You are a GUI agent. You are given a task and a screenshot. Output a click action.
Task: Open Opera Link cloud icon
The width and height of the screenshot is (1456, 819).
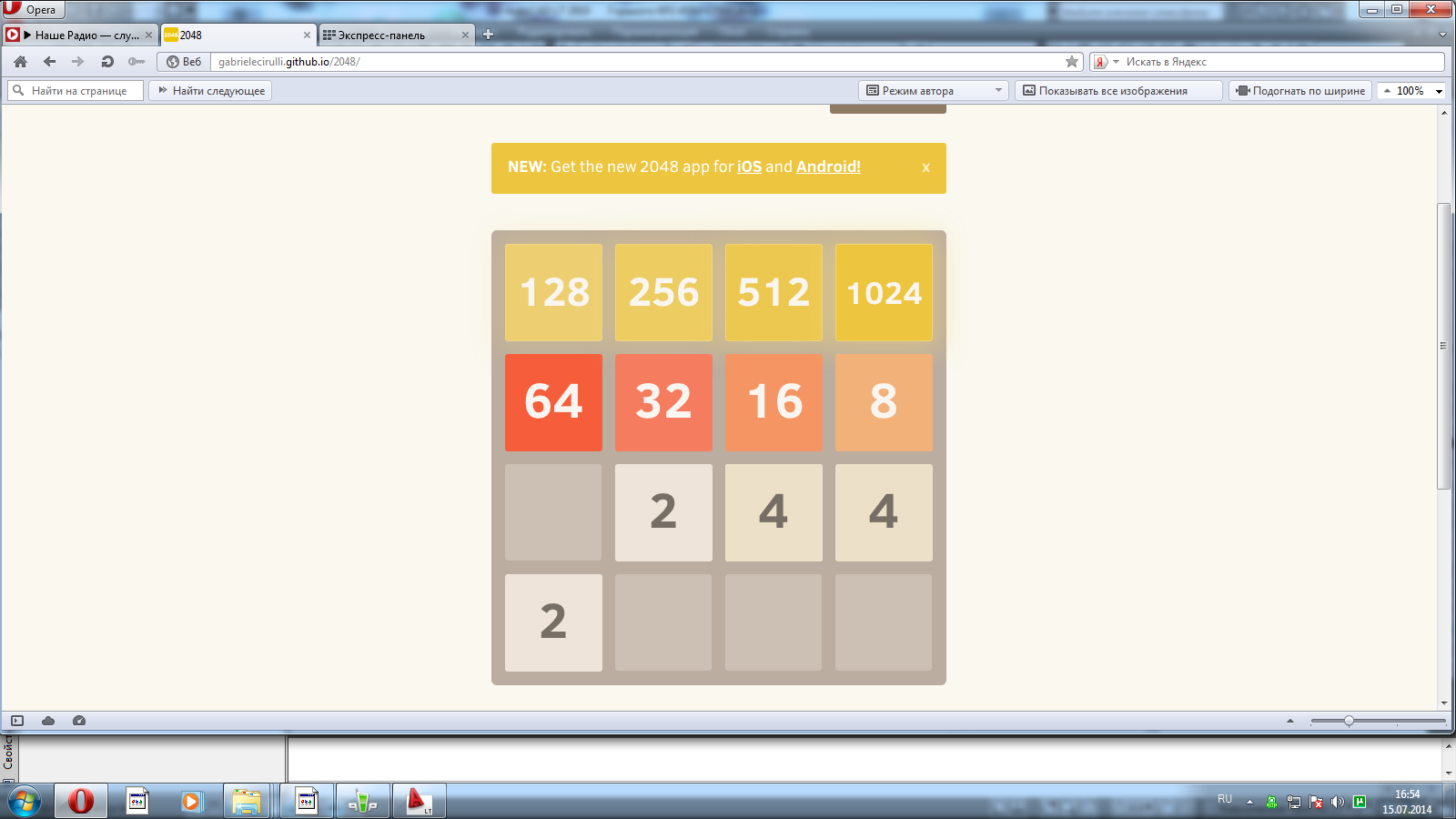48,721
